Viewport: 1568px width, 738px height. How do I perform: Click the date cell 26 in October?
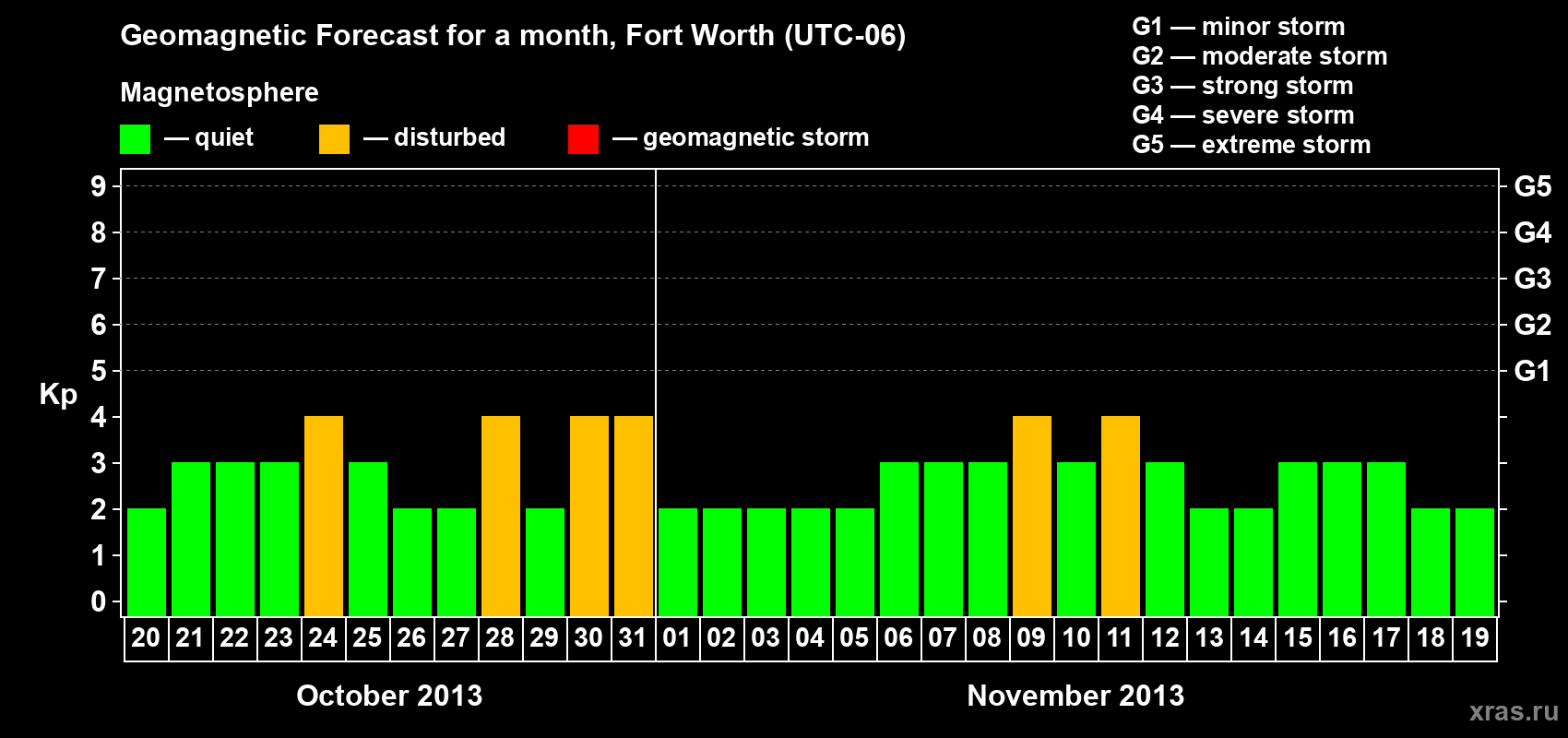pos(412,638)
